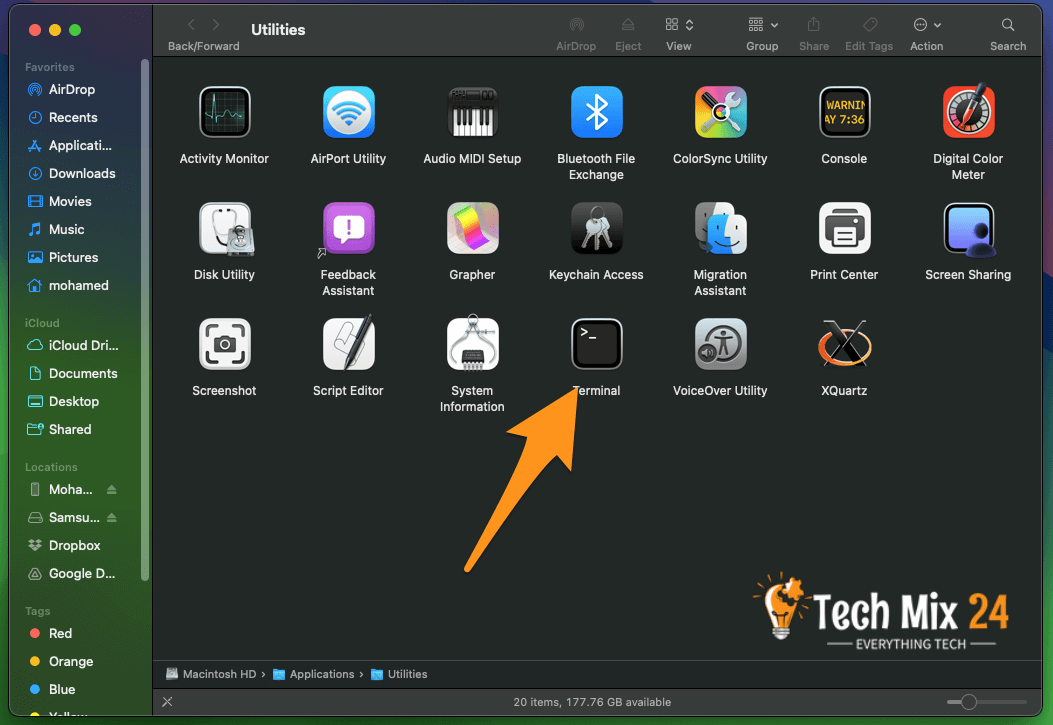
Task: Select Desktop in the sidebar
Action: 74,401
